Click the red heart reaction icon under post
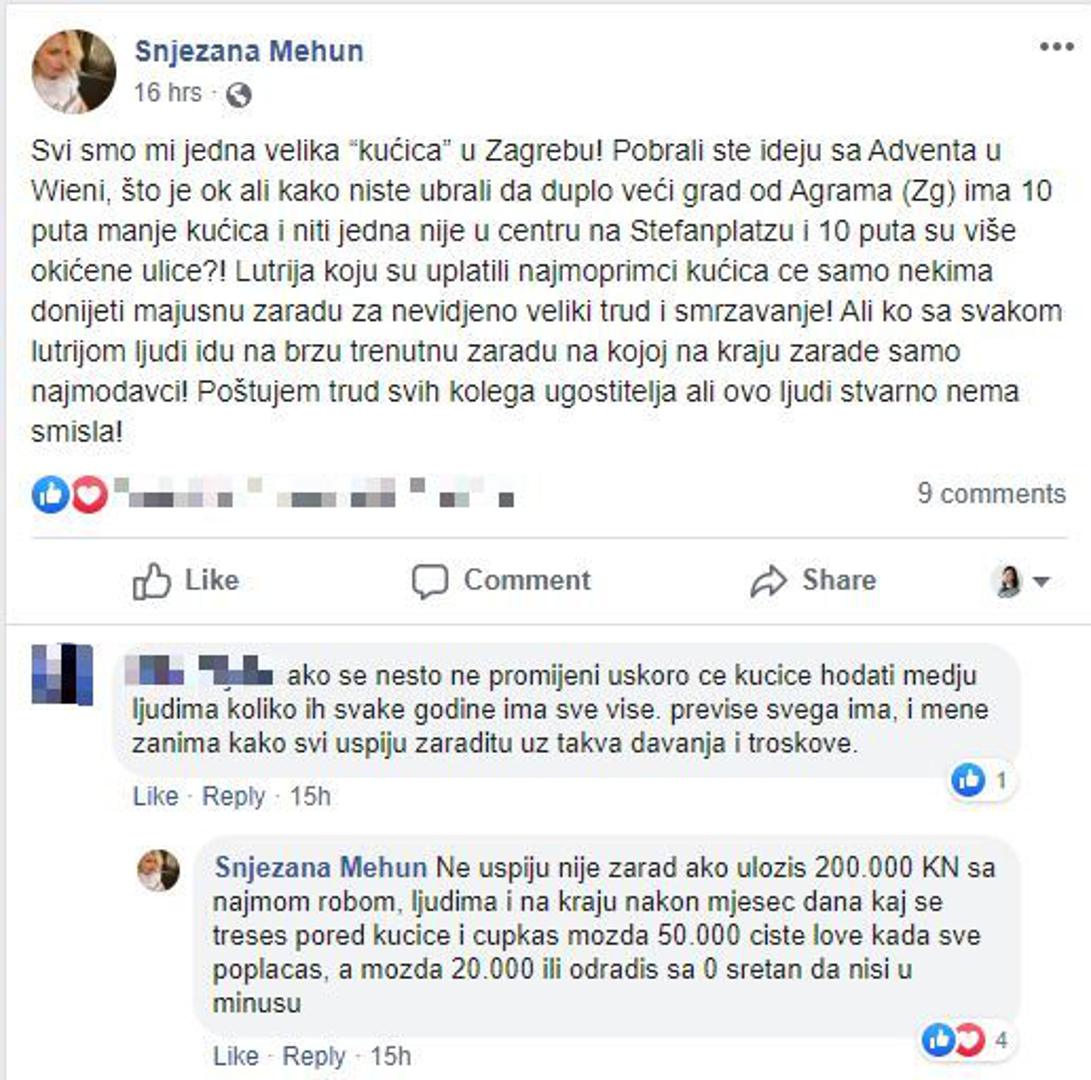The image size is (1091, 1080). [89, 495]
